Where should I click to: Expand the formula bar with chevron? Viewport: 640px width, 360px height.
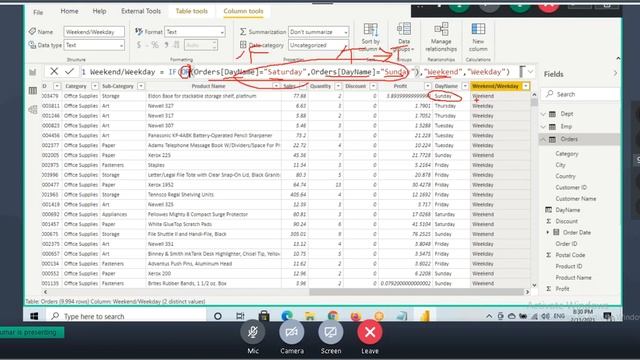pos(530,72)
